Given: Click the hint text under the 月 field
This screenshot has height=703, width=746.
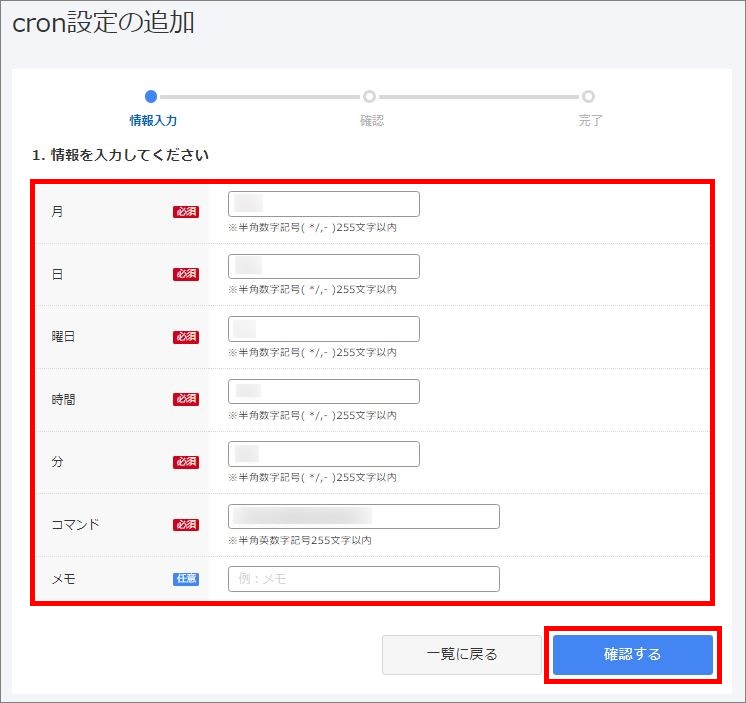Looking at the screenshot, I should click(x=313, y=227).
